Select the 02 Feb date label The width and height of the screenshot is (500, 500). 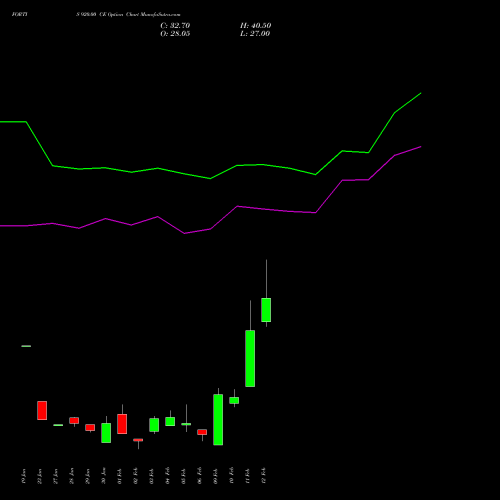(136, 476)
